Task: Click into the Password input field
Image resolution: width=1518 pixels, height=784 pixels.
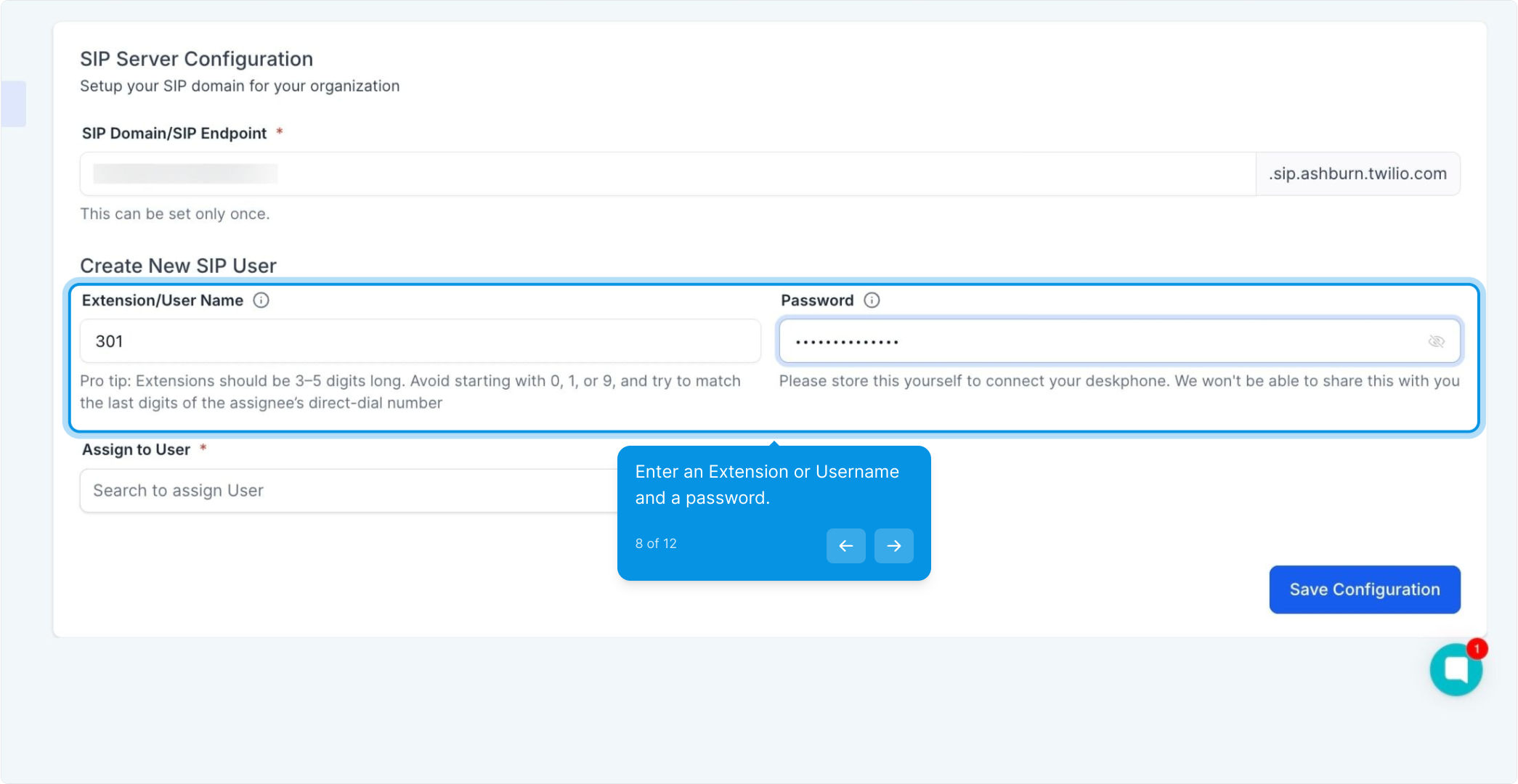Action: click(1089, 341)
